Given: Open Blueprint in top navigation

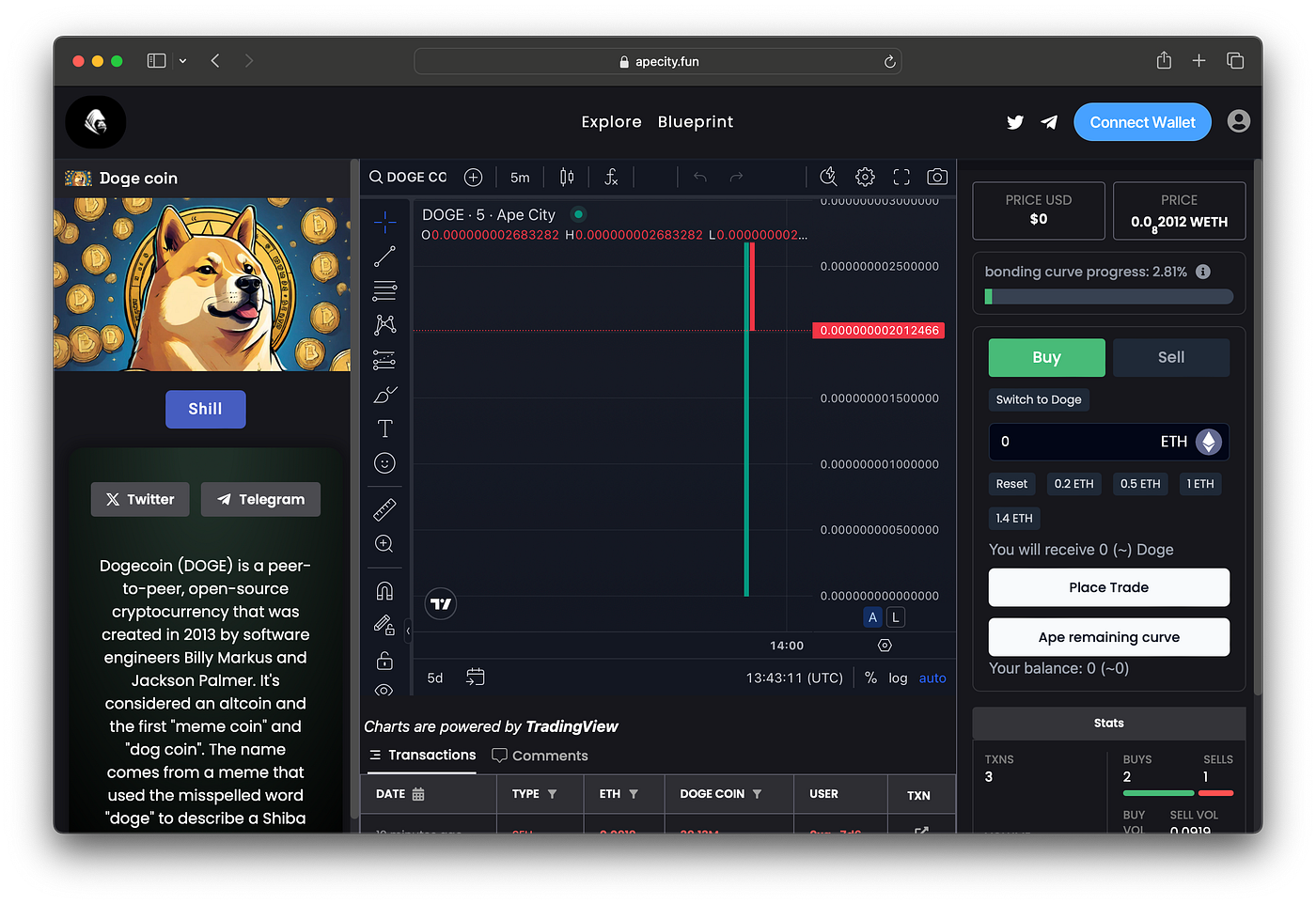Looking at the screenshot, I should pos(696,122).
